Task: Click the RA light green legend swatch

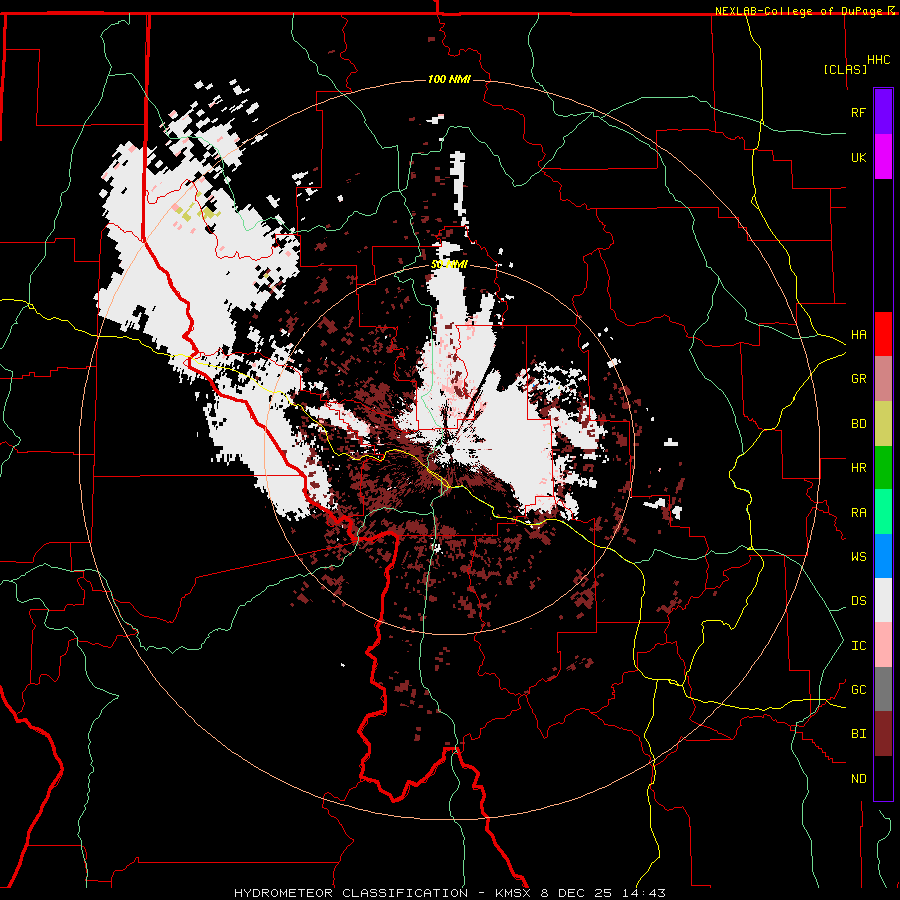Action: 883,512
